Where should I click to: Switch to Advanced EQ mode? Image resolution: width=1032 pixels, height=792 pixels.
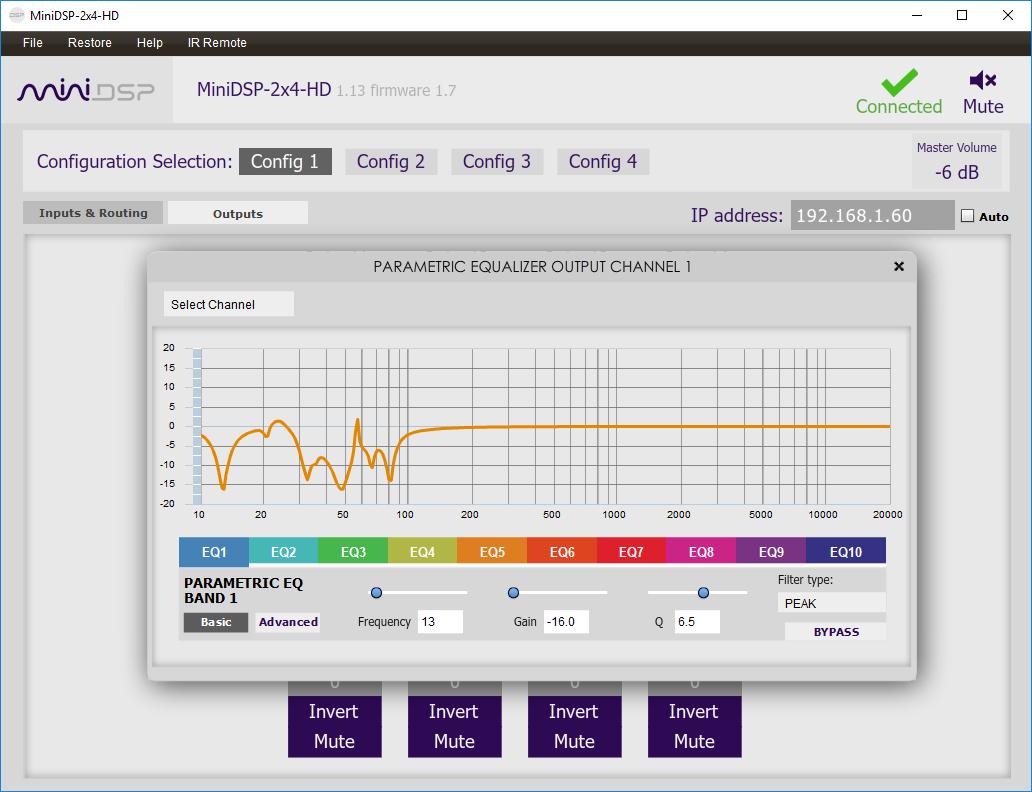(288, 622)
